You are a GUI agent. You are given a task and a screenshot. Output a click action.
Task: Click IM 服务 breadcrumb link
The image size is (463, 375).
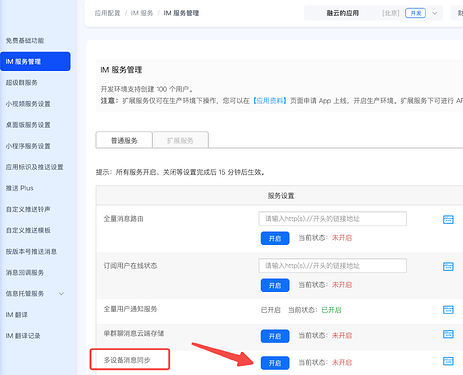coord(142,13)
